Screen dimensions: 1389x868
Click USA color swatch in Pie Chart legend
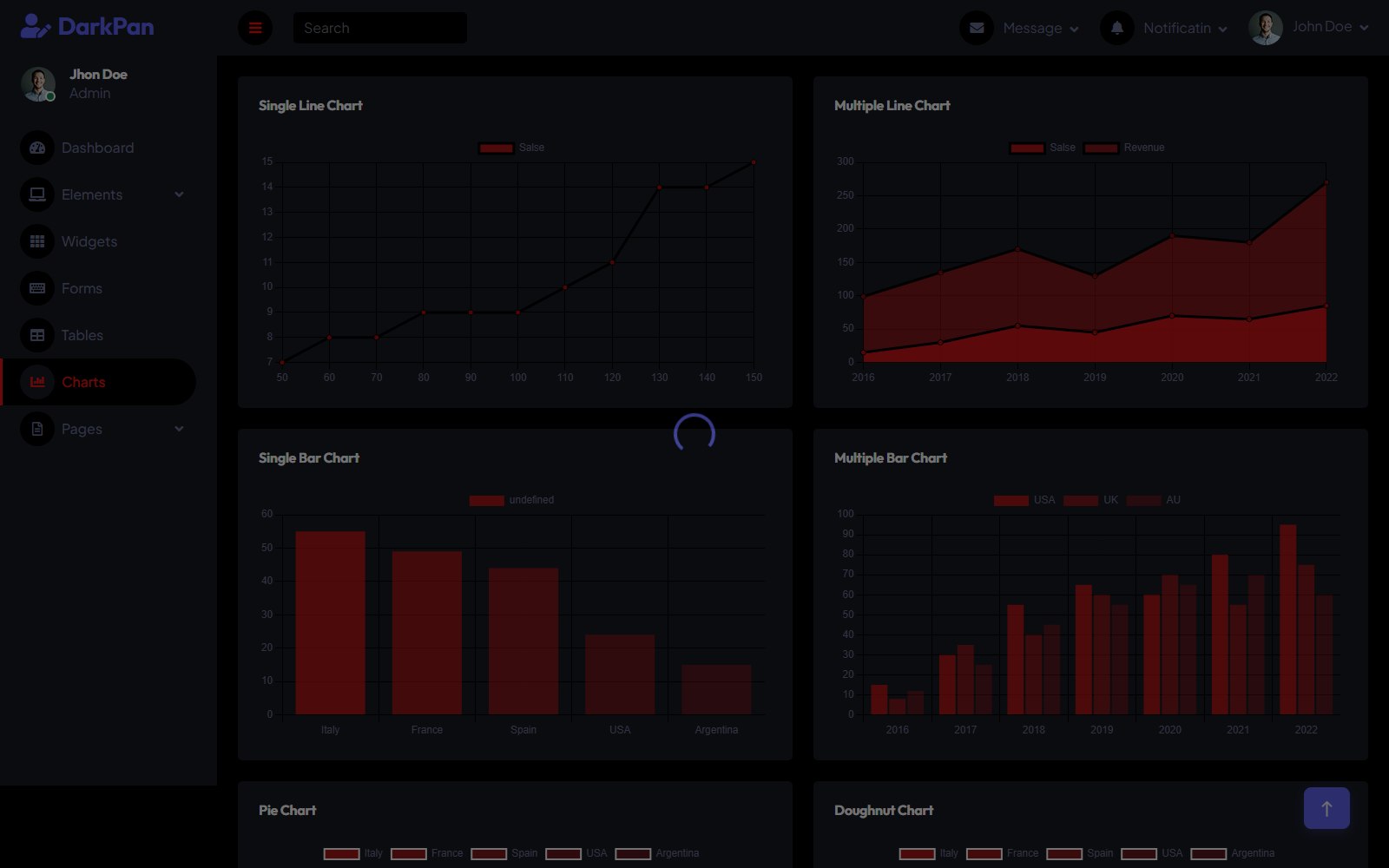point(563,854)
